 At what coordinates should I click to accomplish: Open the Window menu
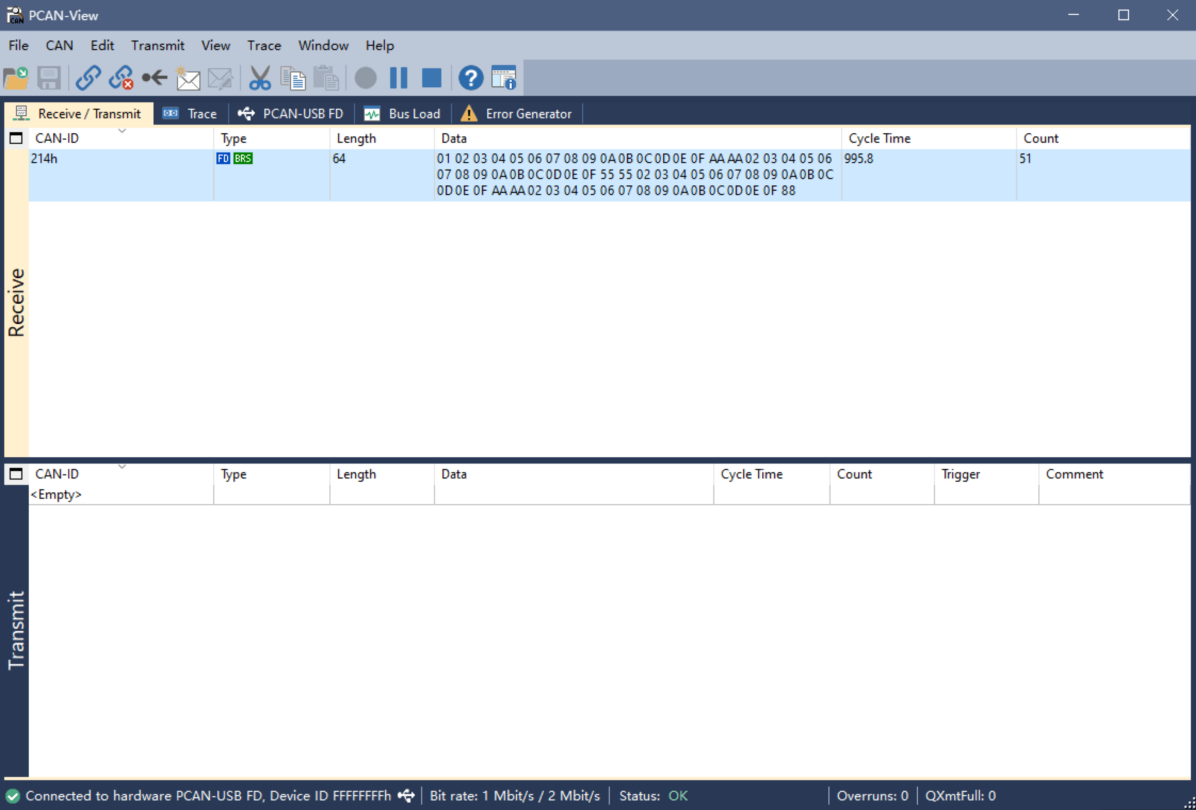pyautogui.click(x=323, y=46)
